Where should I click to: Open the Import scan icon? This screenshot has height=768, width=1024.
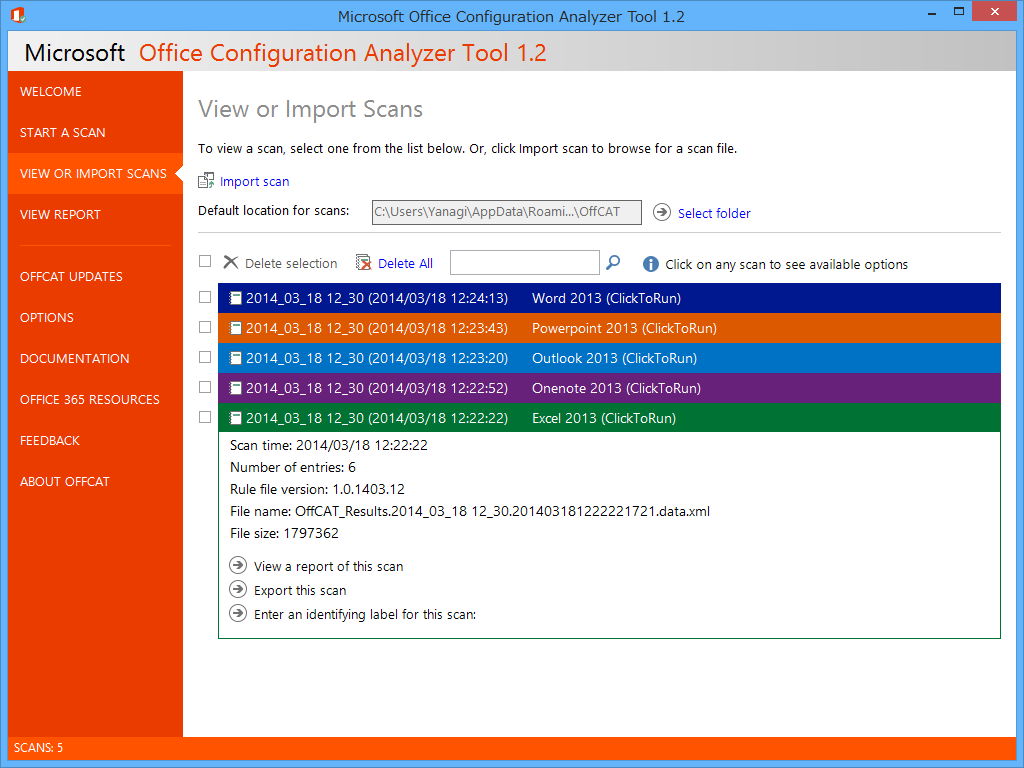206,181
